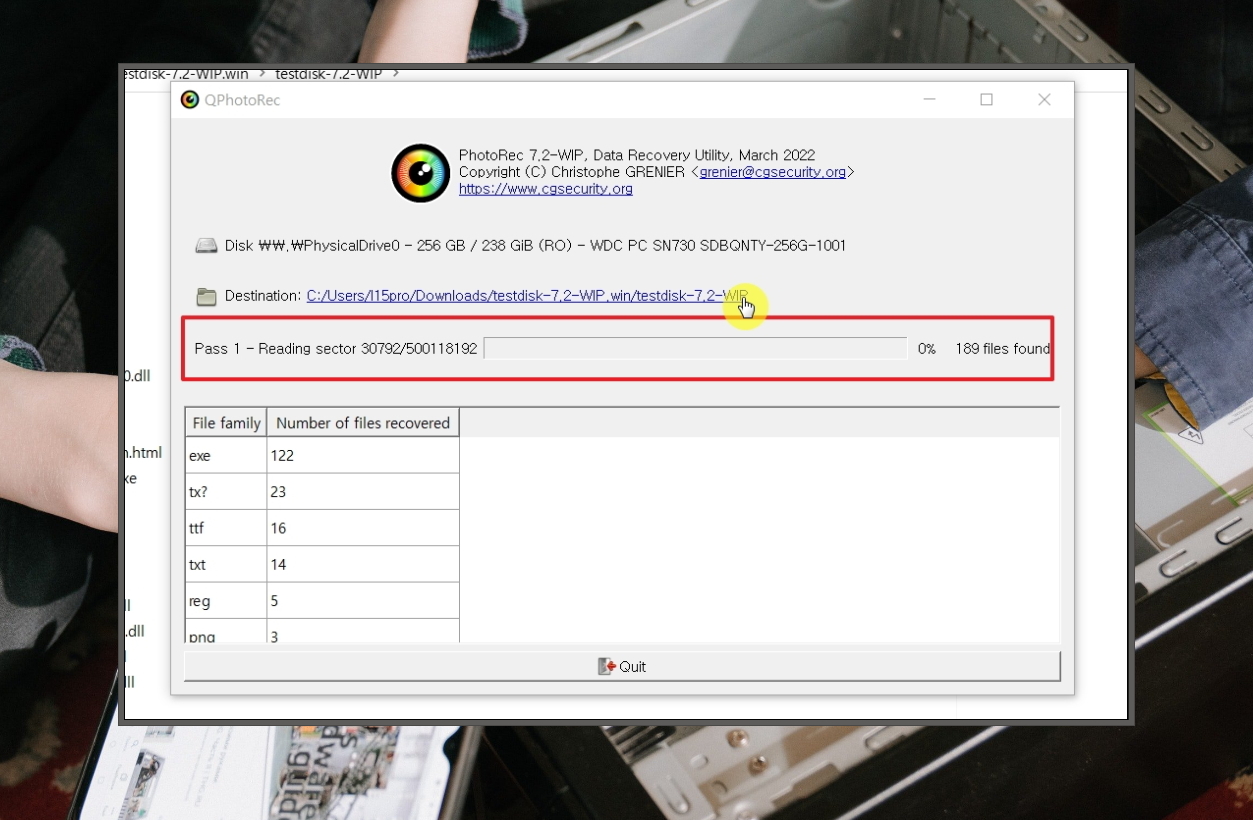
Task: Select the ttf file family cell
Action: [x=226, y=528]
